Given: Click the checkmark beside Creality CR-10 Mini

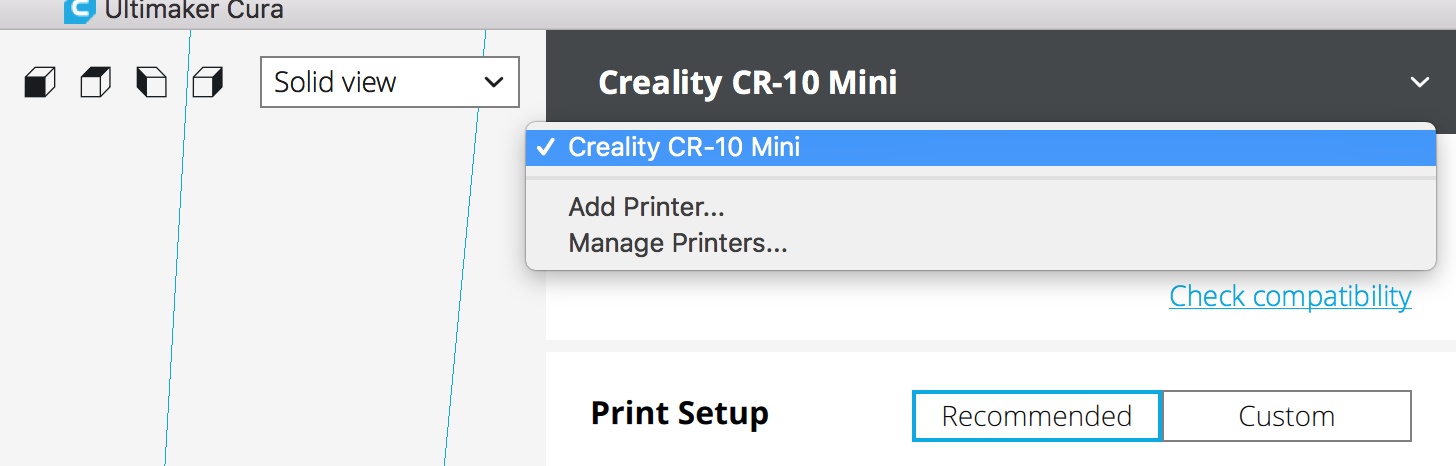Looking at the screenshot, I should [x=545, y=148].
